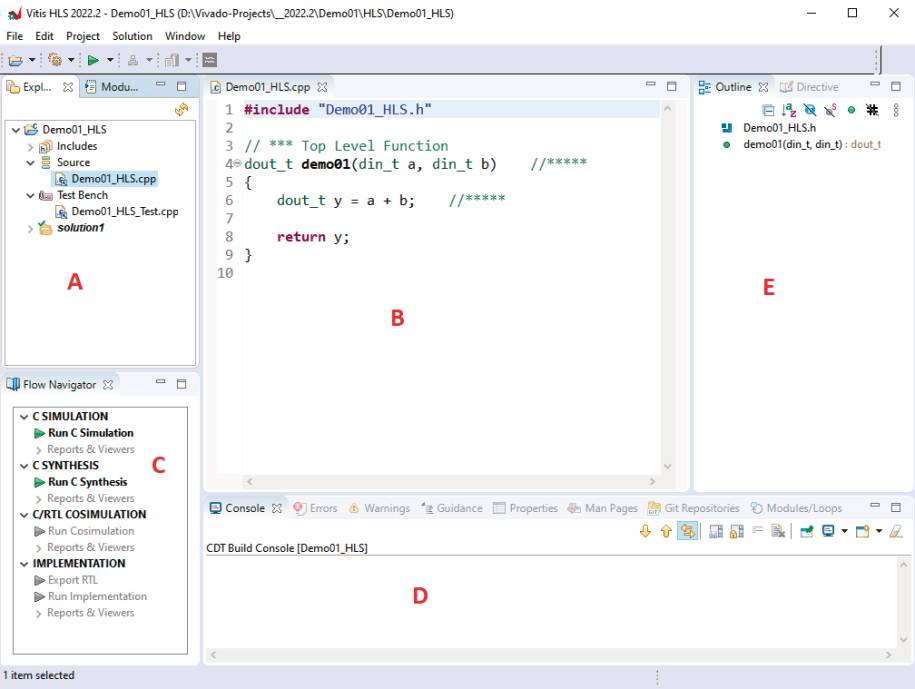Image resolution: width=915 pixels, height=689 pixels.
Task: Open the File menu
Action: pos(15,36)
